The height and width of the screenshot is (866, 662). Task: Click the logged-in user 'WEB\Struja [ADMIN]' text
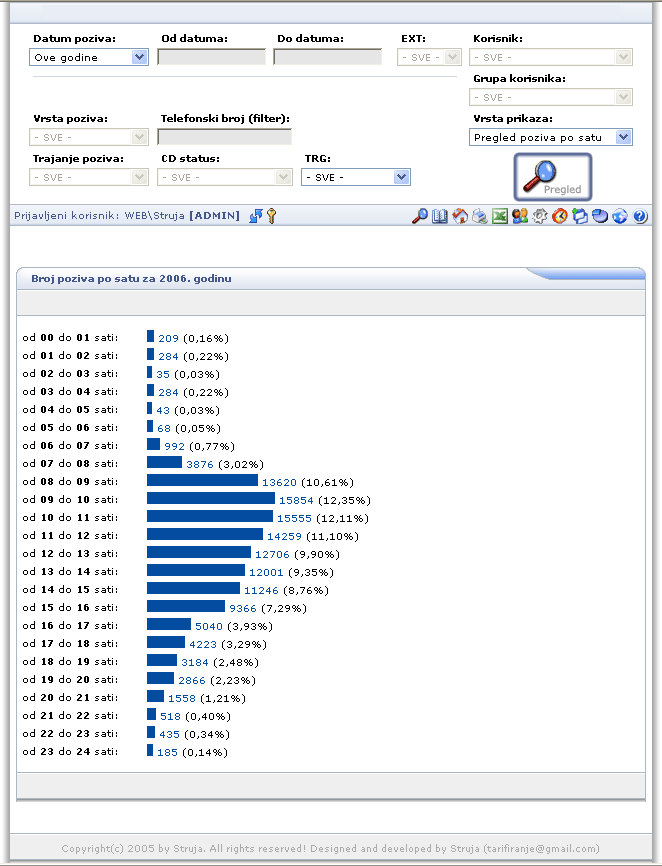point(182,215)
